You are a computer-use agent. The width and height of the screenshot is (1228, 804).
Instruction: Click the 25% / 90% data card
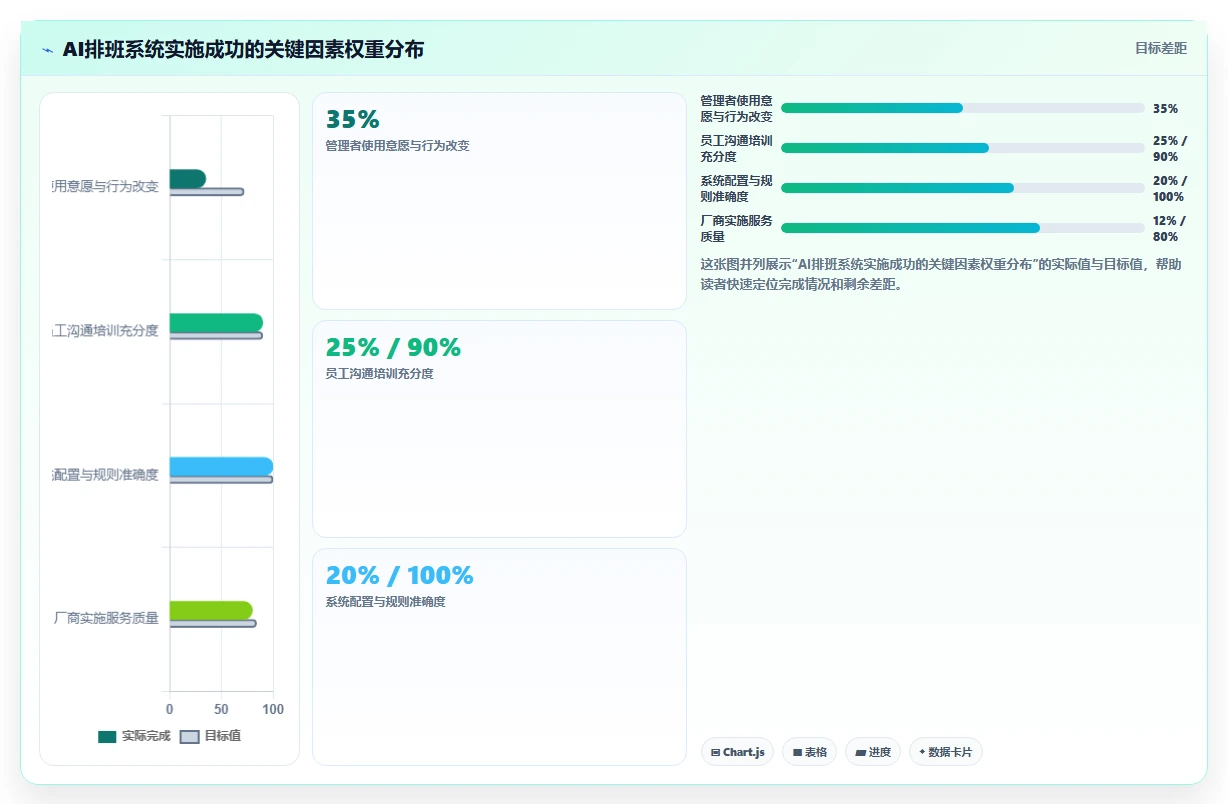(x=499, y=429)
